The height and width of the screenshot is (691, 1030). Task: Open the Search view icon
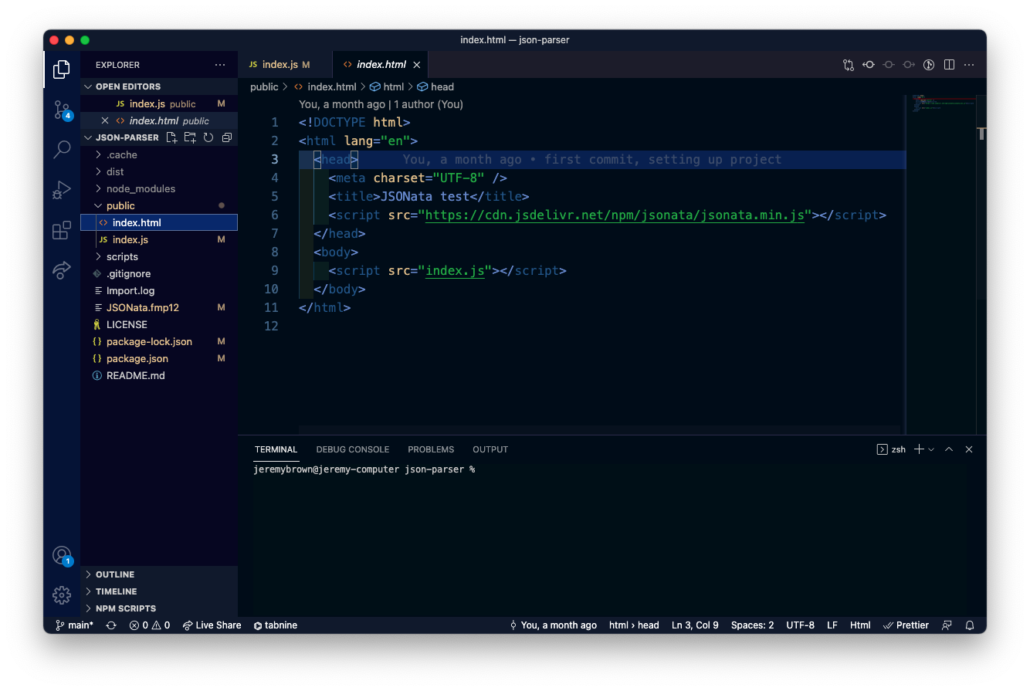[62, 150]
